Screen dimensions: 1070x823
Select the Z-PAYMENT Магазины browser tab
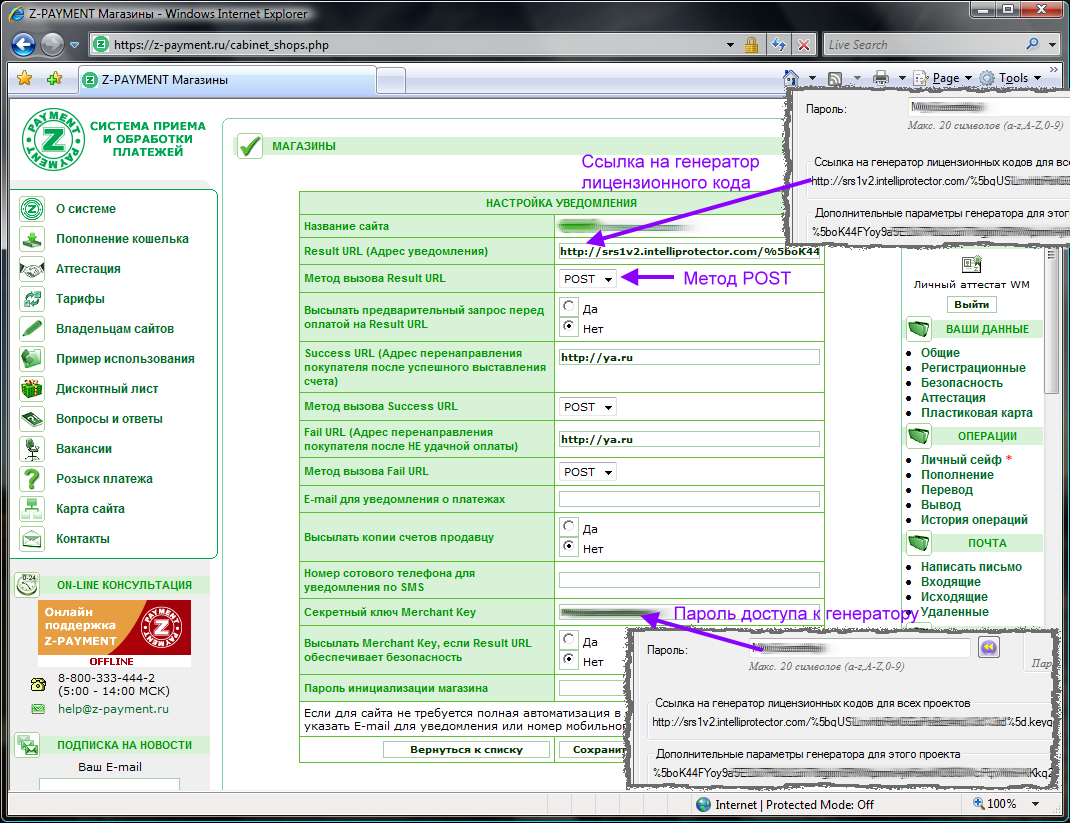227,80
